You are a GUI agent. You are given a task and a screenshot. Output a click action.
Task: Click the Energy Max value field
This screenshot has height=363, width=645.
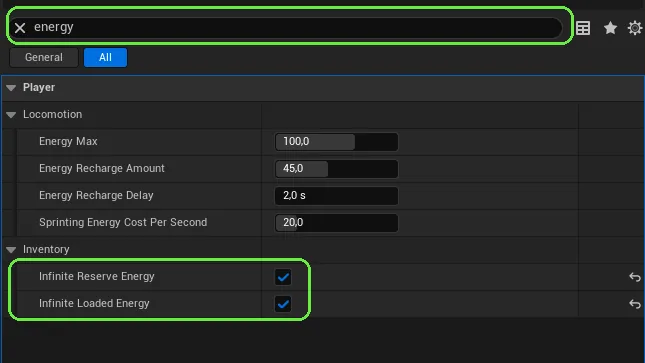click(x=336, y=142)
